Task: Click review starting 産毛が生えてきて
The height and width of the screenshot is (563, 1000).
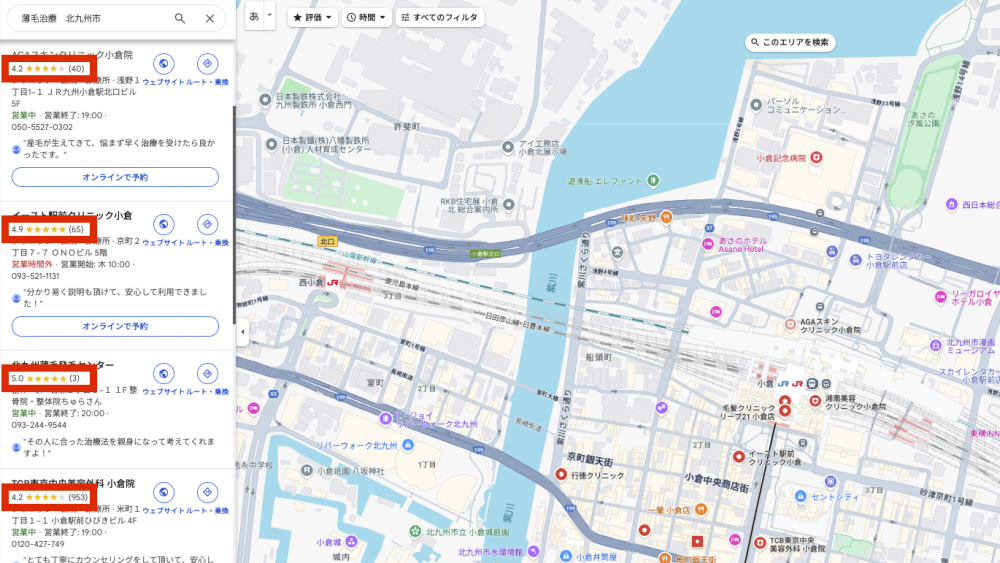Action: click(x=119, y=149)
